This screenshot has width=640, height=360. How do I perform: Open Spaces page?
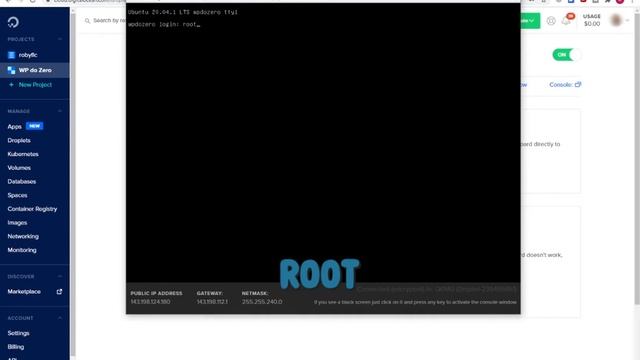pos(17,196)
